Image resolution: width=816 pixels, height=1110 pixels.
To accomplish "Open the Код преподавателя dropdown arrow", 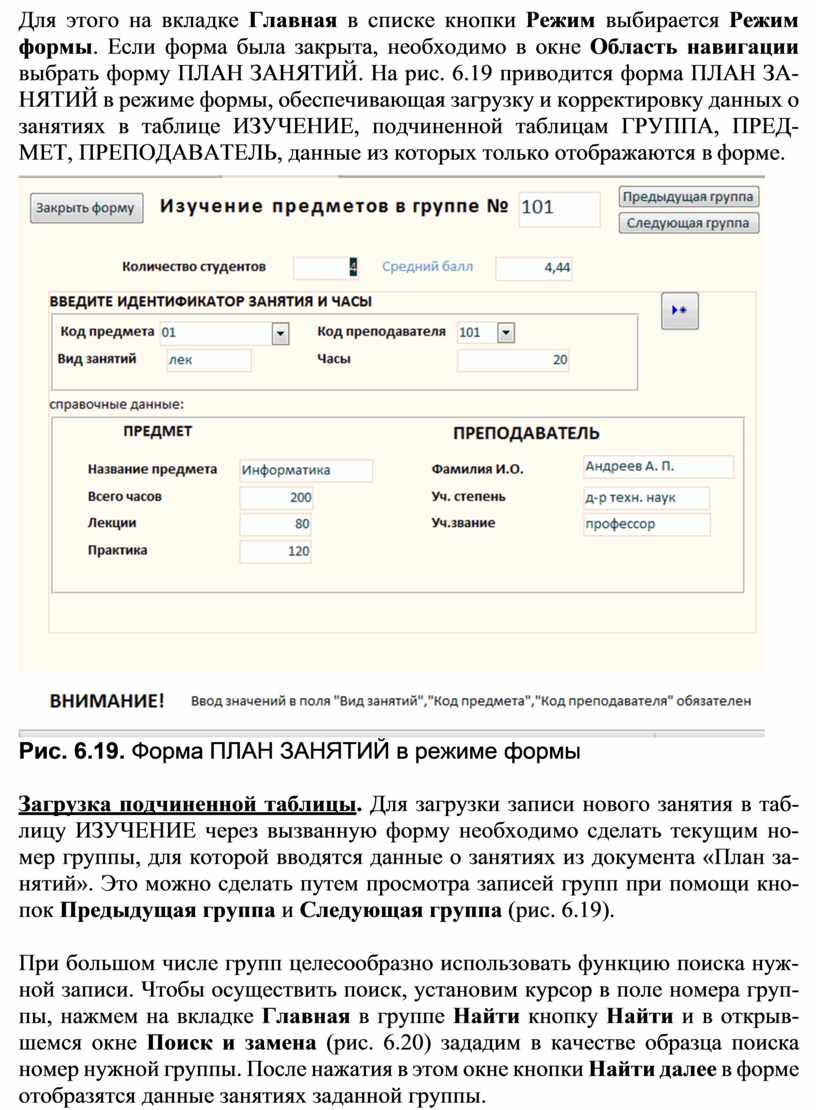I will pyautogui.click(x=505, y=333).
